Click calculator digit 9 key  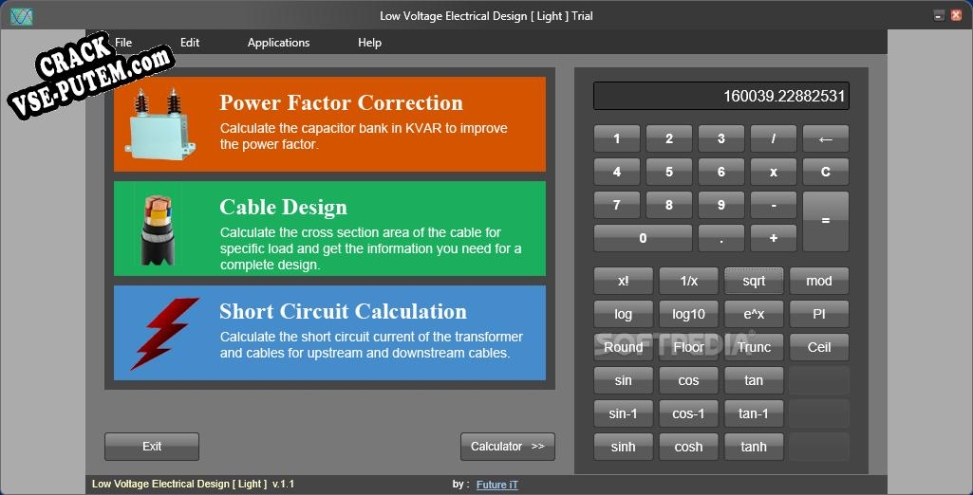point(721,205)
